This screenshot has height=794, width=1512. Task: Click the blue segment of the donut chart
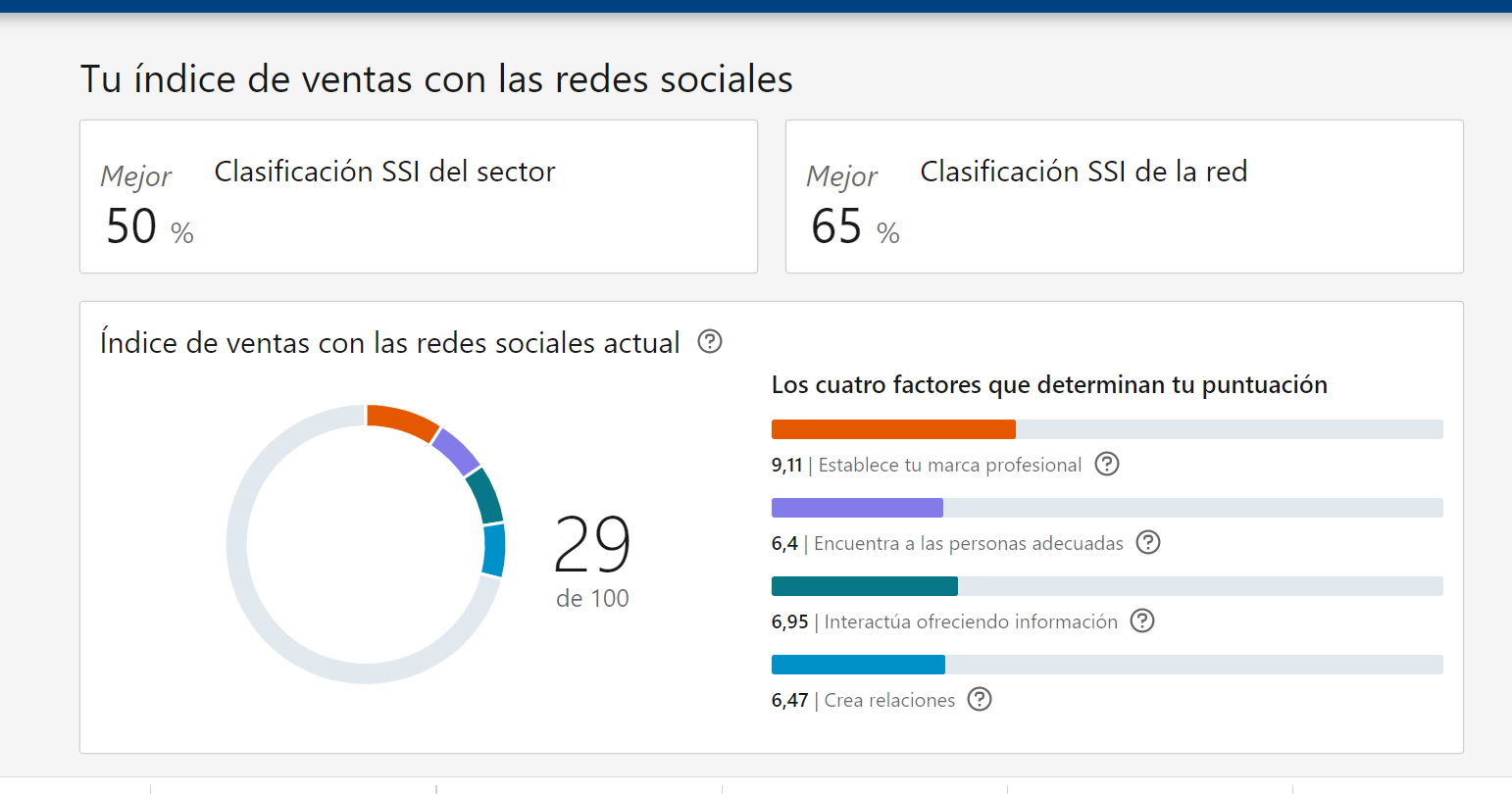(x=494, y=551)
